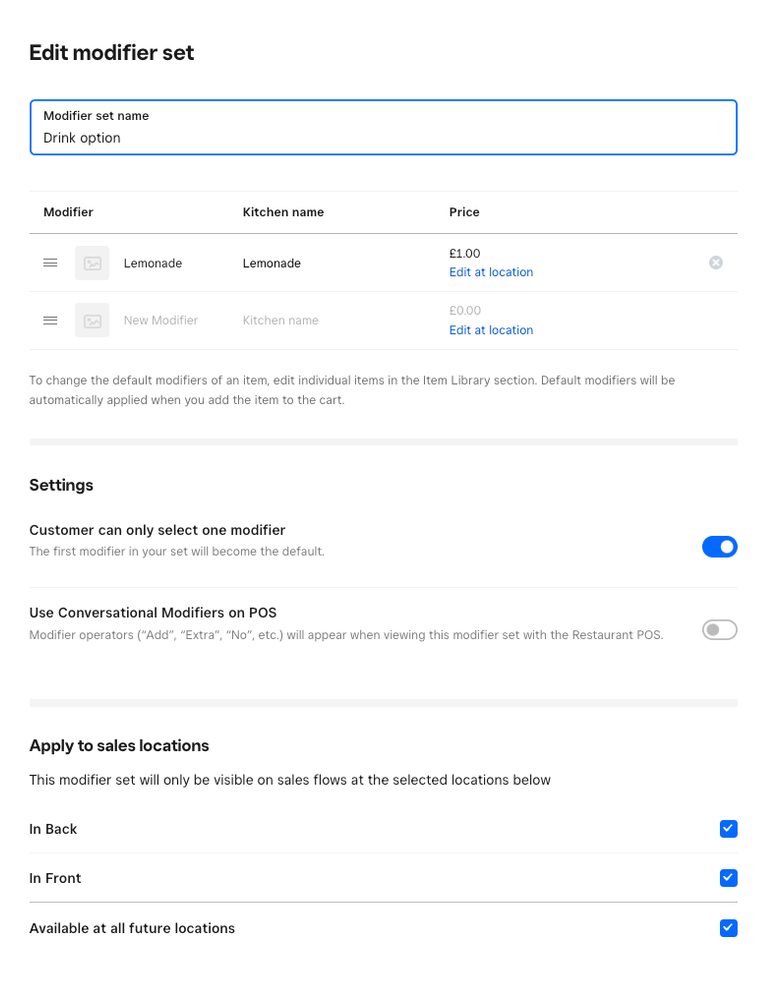
Task: Edit the Lemonade kitchen name field
Action: [x=272, y=263]
